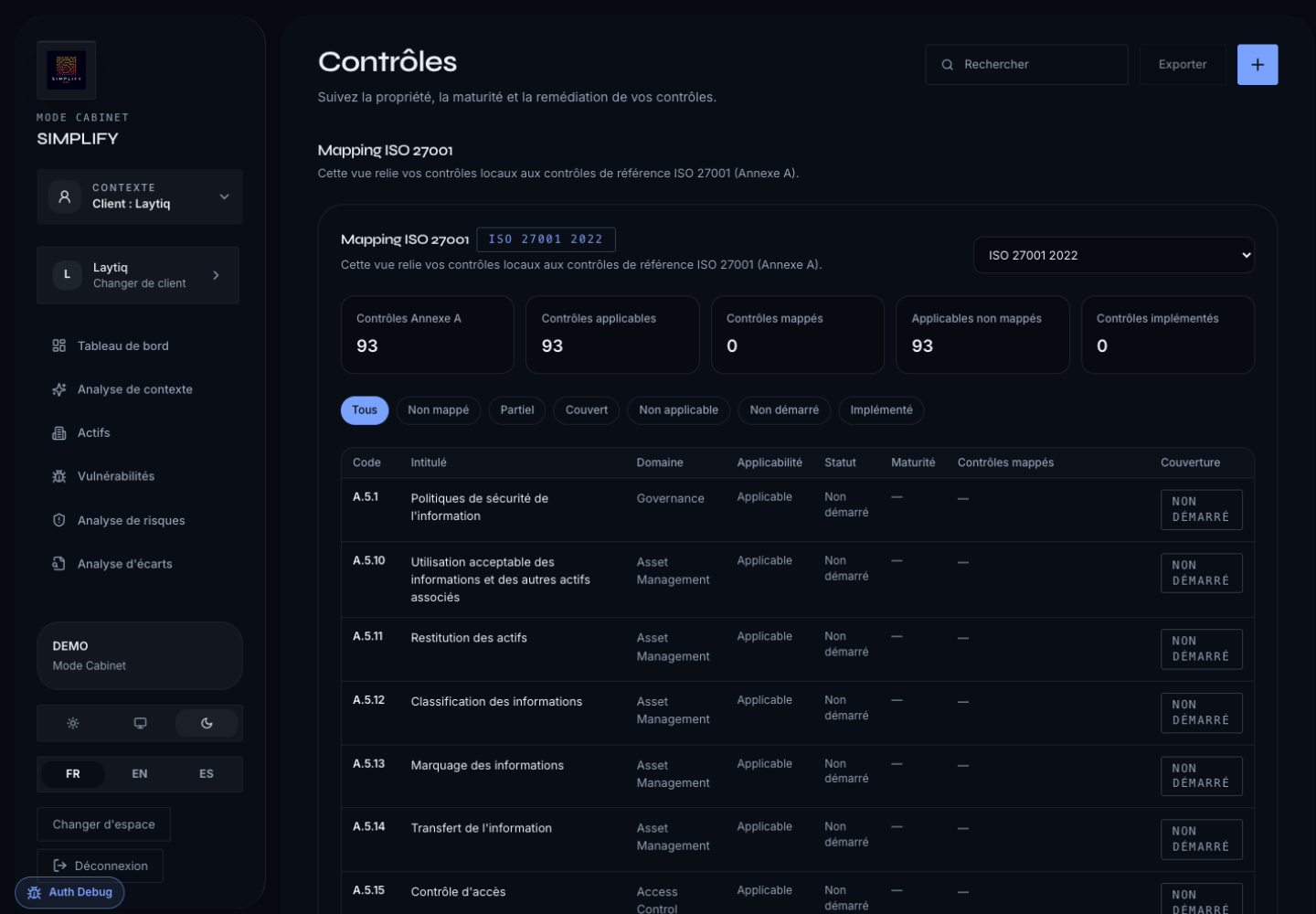The width and height of the screenshot is (1316, 914).
Task: Click the Contrôles mappés column header
Action: [x=1005, y=462]
